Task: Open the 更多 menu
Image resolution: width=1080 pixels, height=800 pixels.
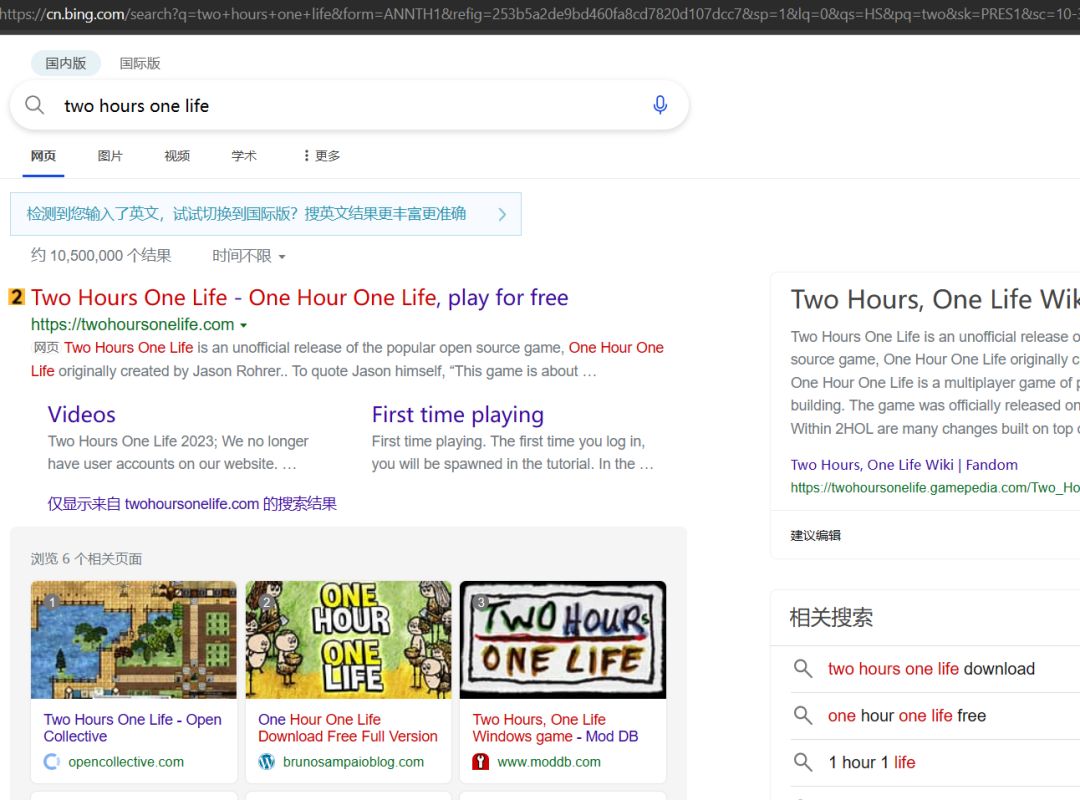Action: pos(321,156)
